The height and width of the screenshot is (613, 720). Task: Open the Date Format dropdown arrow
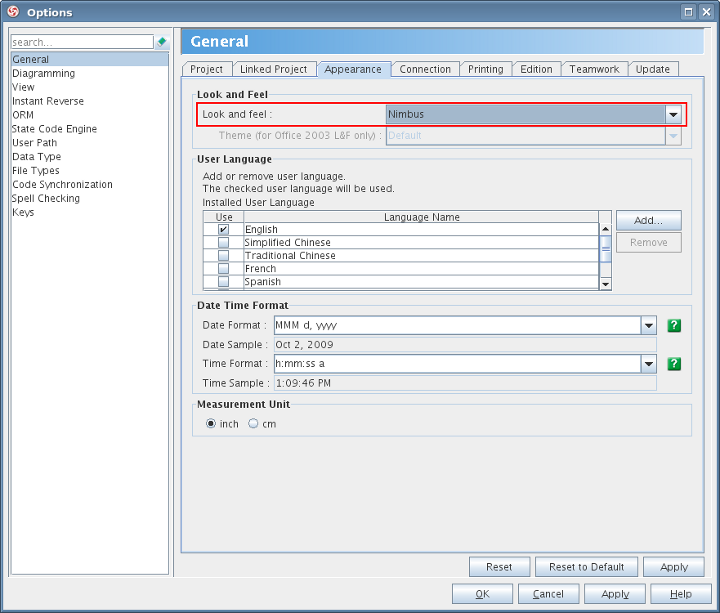[648, 326]
